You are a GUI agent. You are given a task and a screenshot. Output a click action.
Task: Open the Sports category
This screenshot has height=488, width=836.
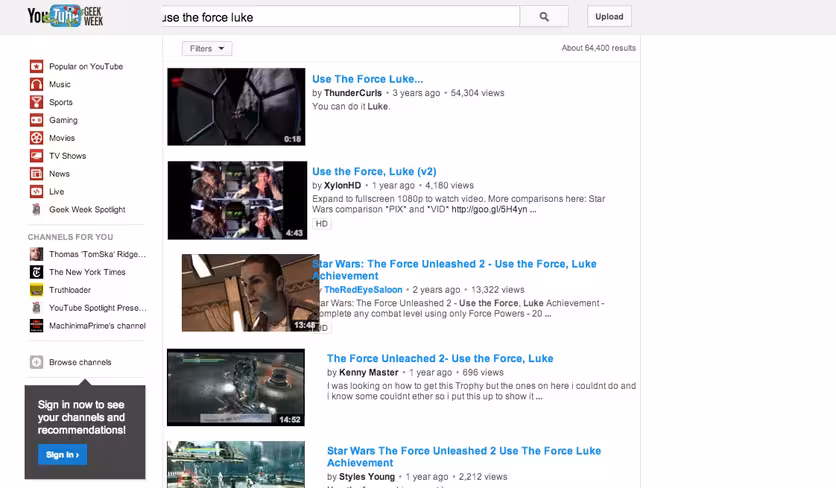[x=61, y=102]
